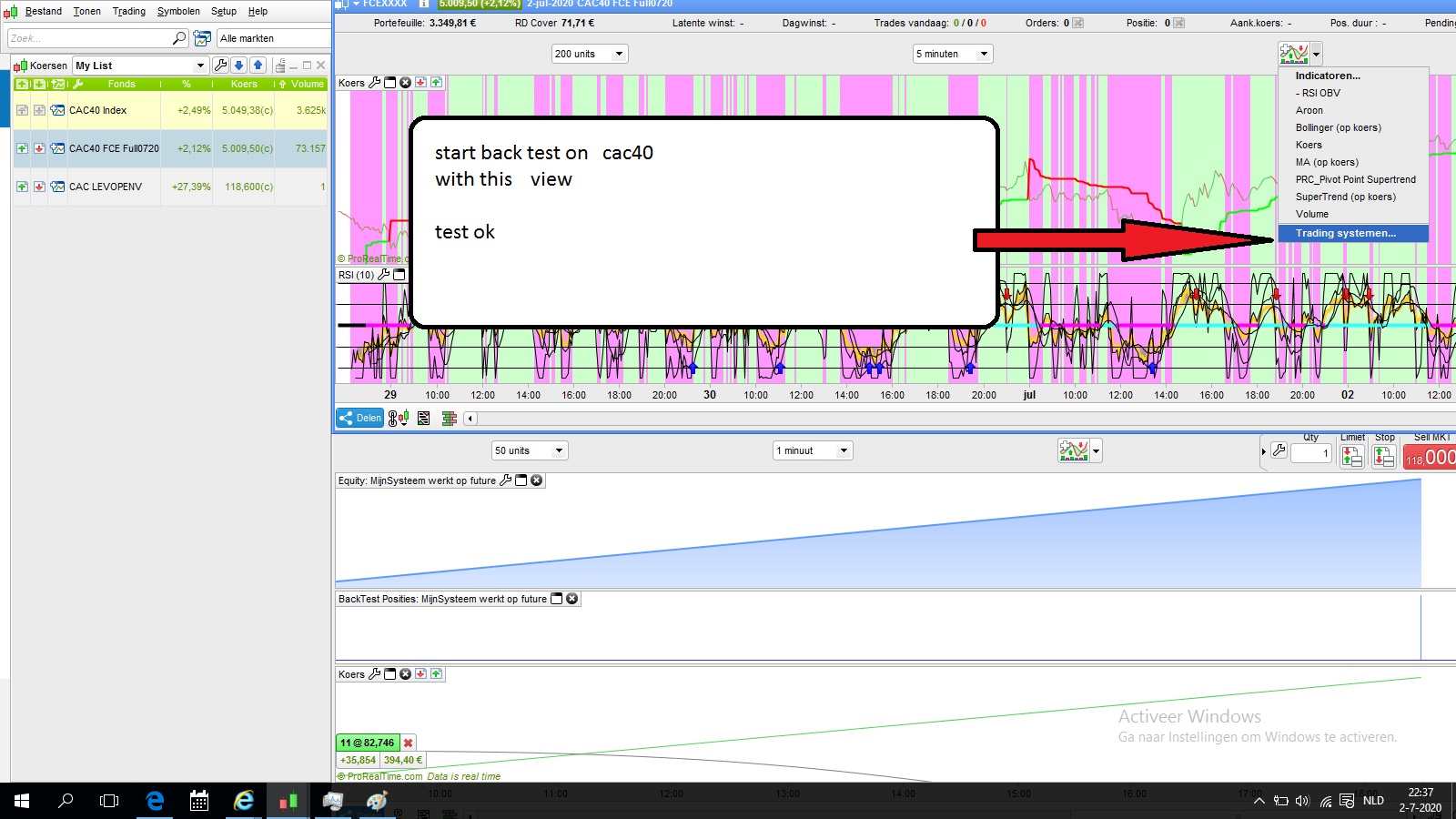Click sell arrow for CAC LEVOPENV
This screenshot has width=1456, height=819.
click(39, 187)
